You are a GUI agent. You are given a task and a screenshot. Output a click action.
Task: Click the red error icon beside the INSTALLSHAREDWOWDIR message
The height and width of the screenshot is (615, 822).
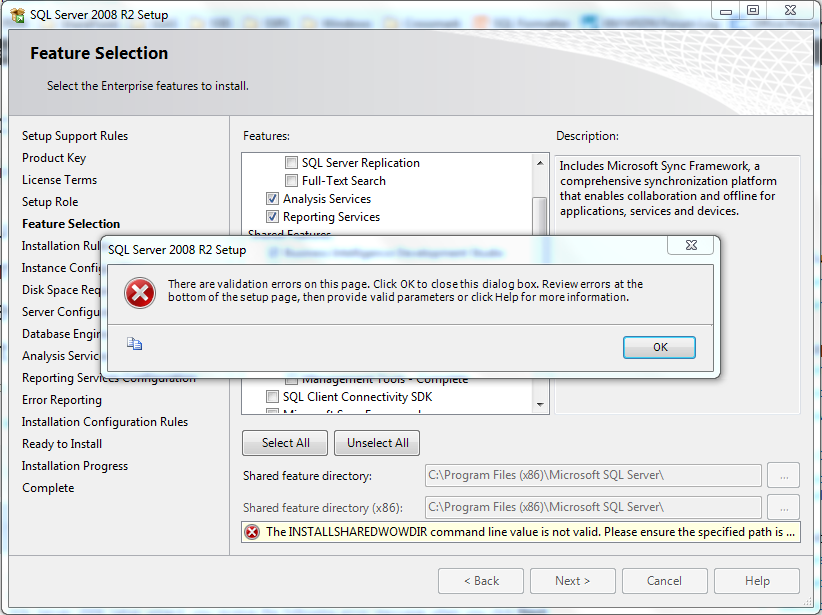252,532
